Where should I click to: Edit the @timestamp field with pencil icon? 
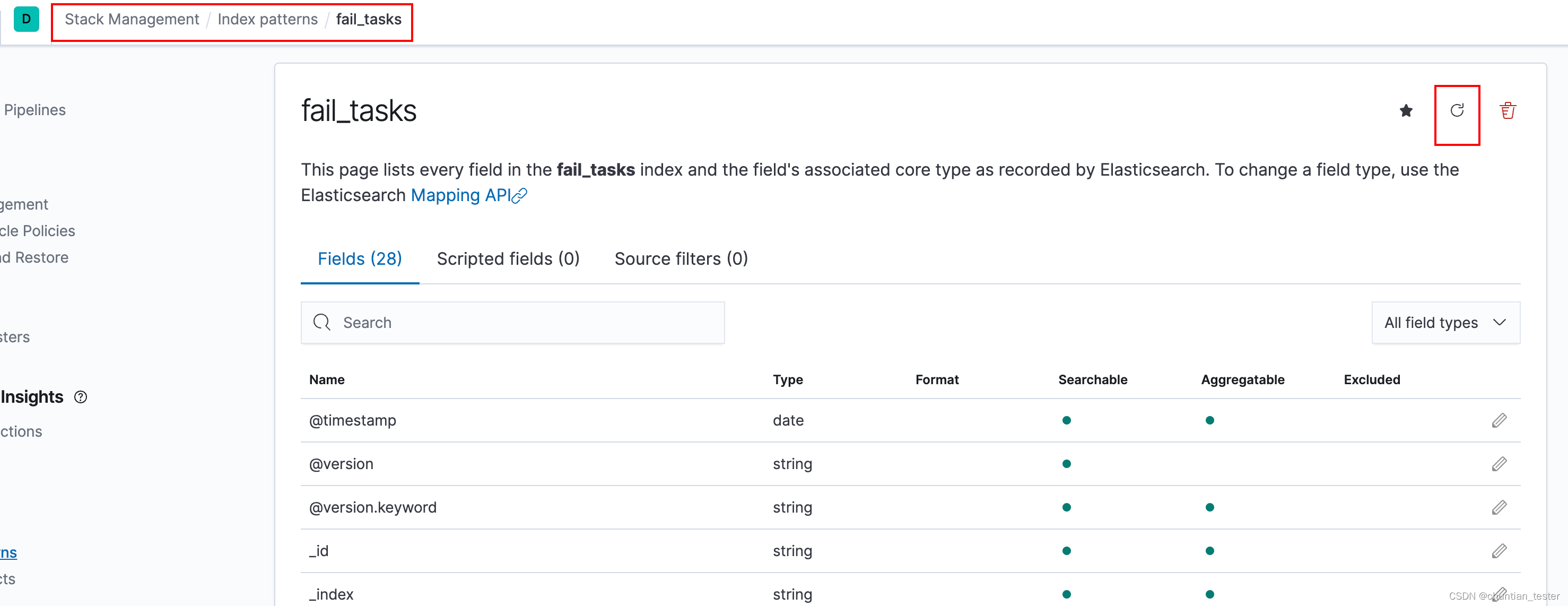pyautogui.click(x=1499, y=420)
